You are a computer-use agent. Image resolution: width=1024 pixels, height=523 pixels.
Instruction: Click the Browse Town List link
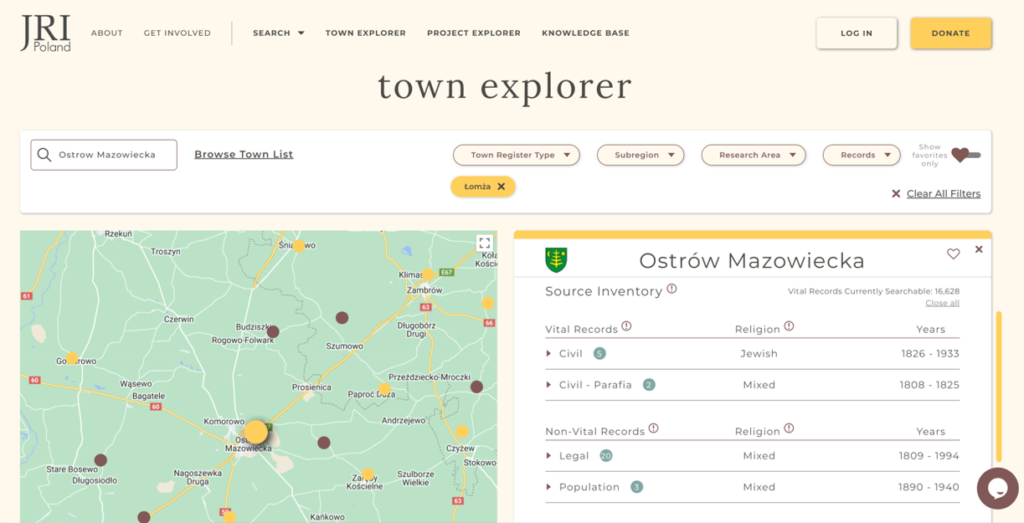pos(243,155)
